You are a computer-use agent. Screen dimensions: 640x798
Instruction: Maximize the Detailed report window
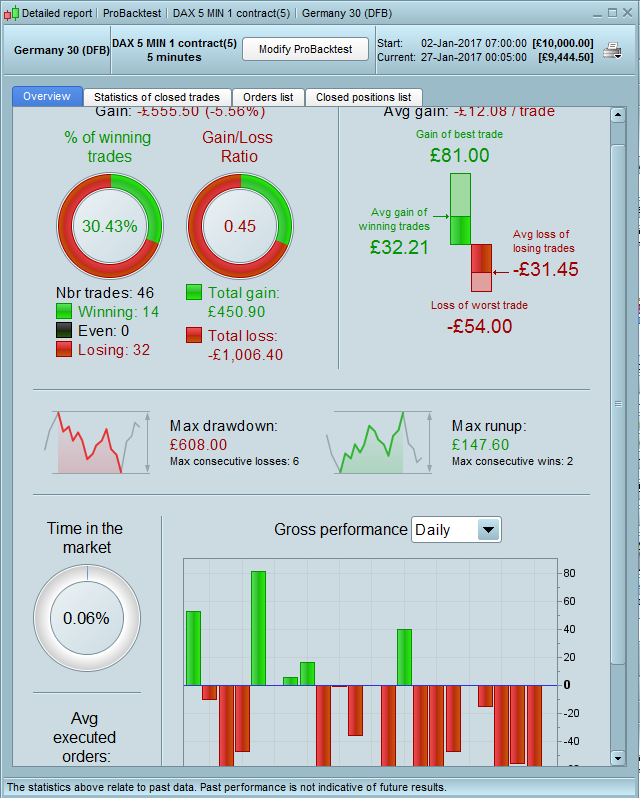(x=613, y=13)
